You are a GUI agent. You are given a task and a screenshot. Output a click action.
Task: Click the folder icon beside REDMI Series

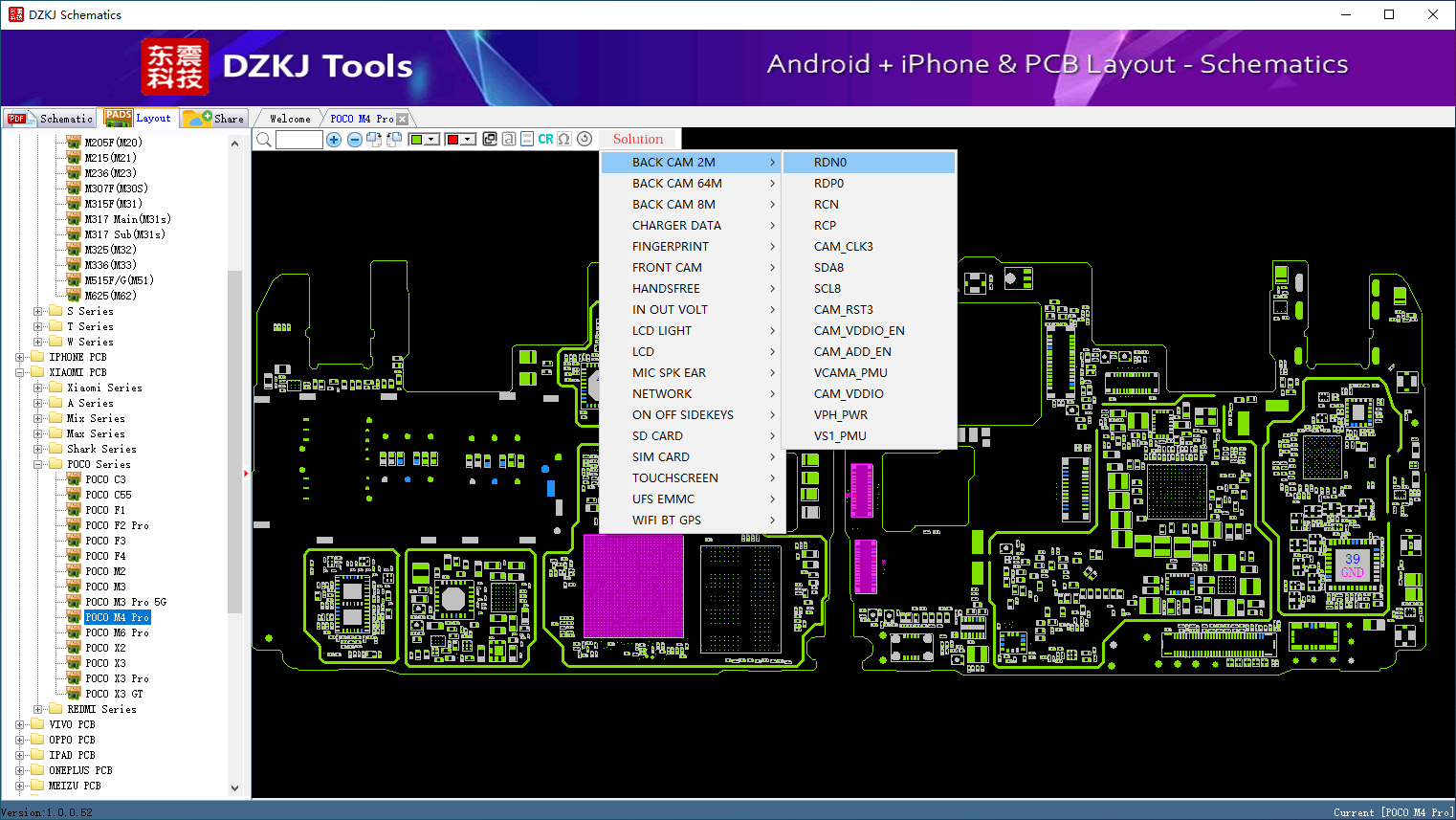[55, 709]
